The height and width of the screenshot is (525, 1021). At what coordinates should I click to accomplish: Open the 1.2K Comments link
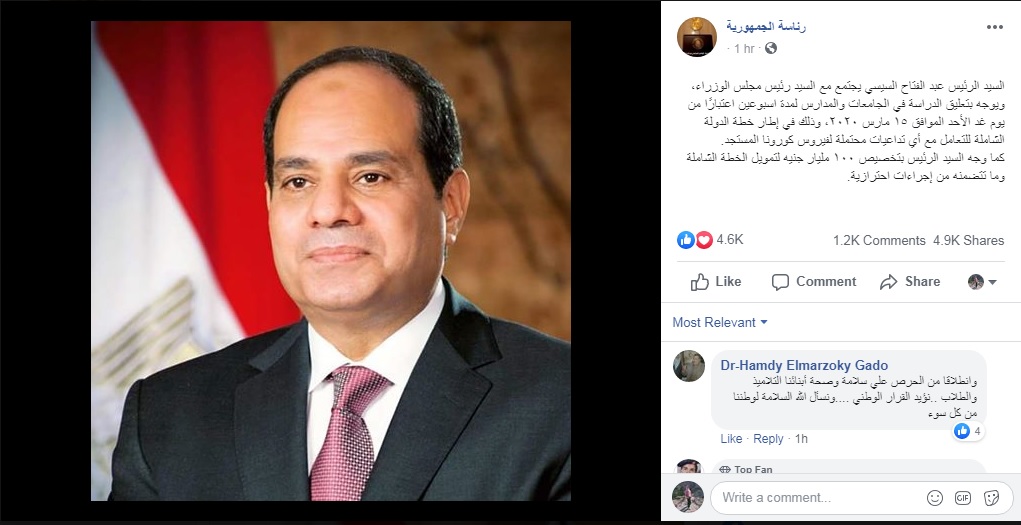pos(879,240)
